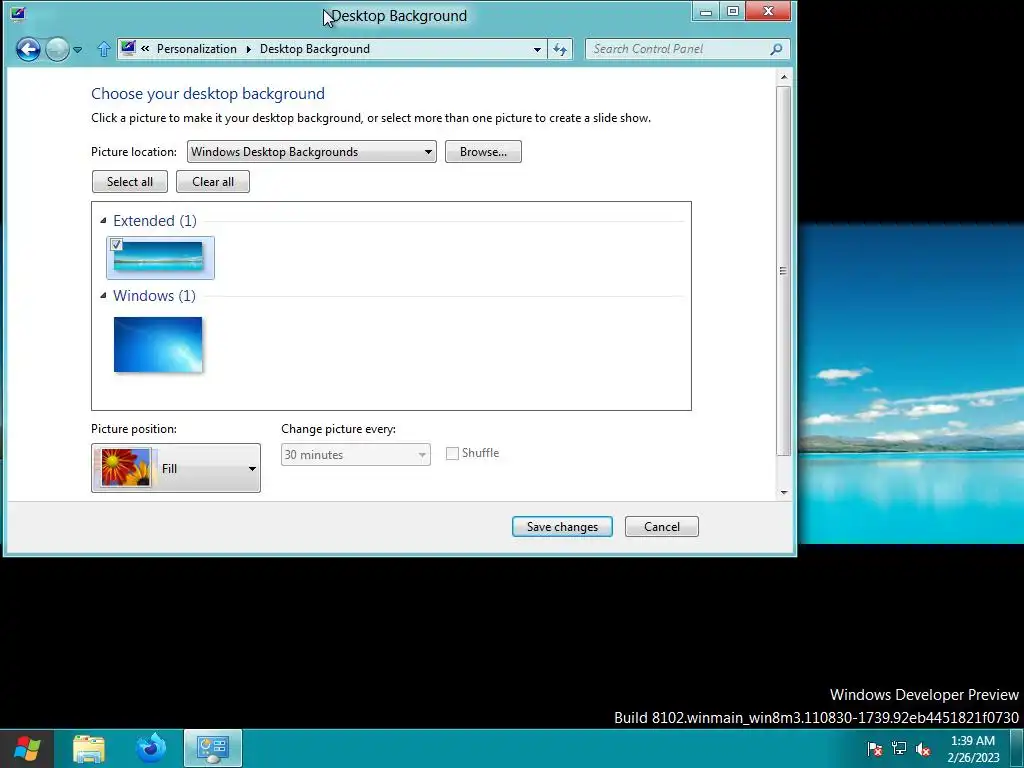The image size is (1024, 768).
Task: Open the Change picture every 30 minutes dropdown
Action: 356,455
